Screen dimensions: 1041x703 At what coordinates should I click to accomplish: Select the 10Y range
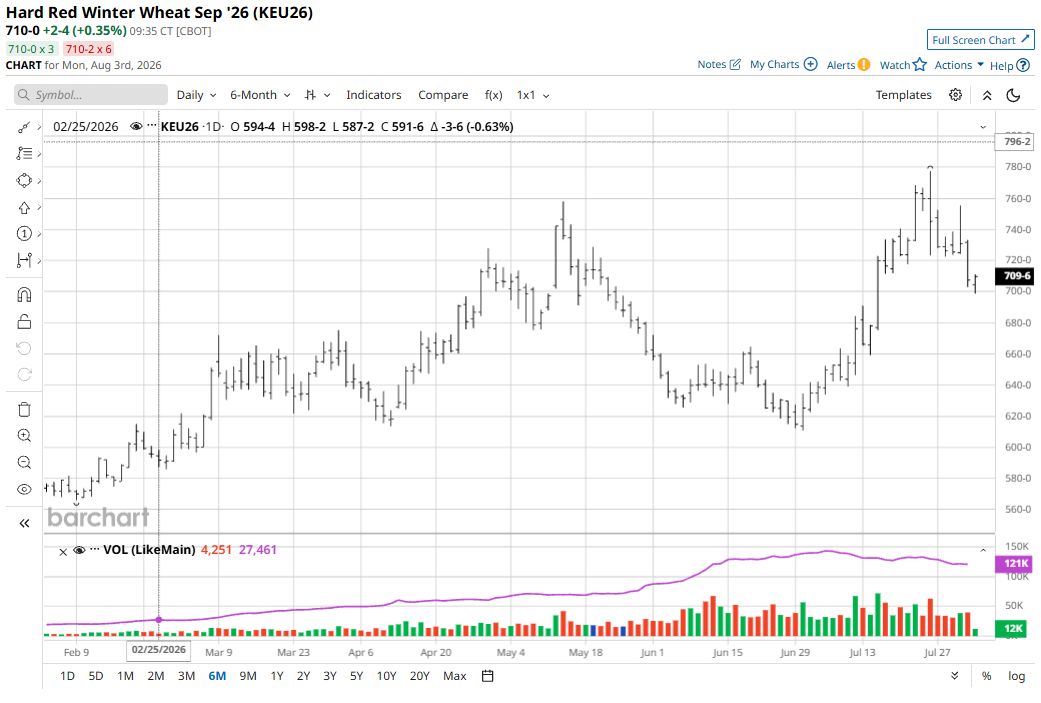click(386, 676)
